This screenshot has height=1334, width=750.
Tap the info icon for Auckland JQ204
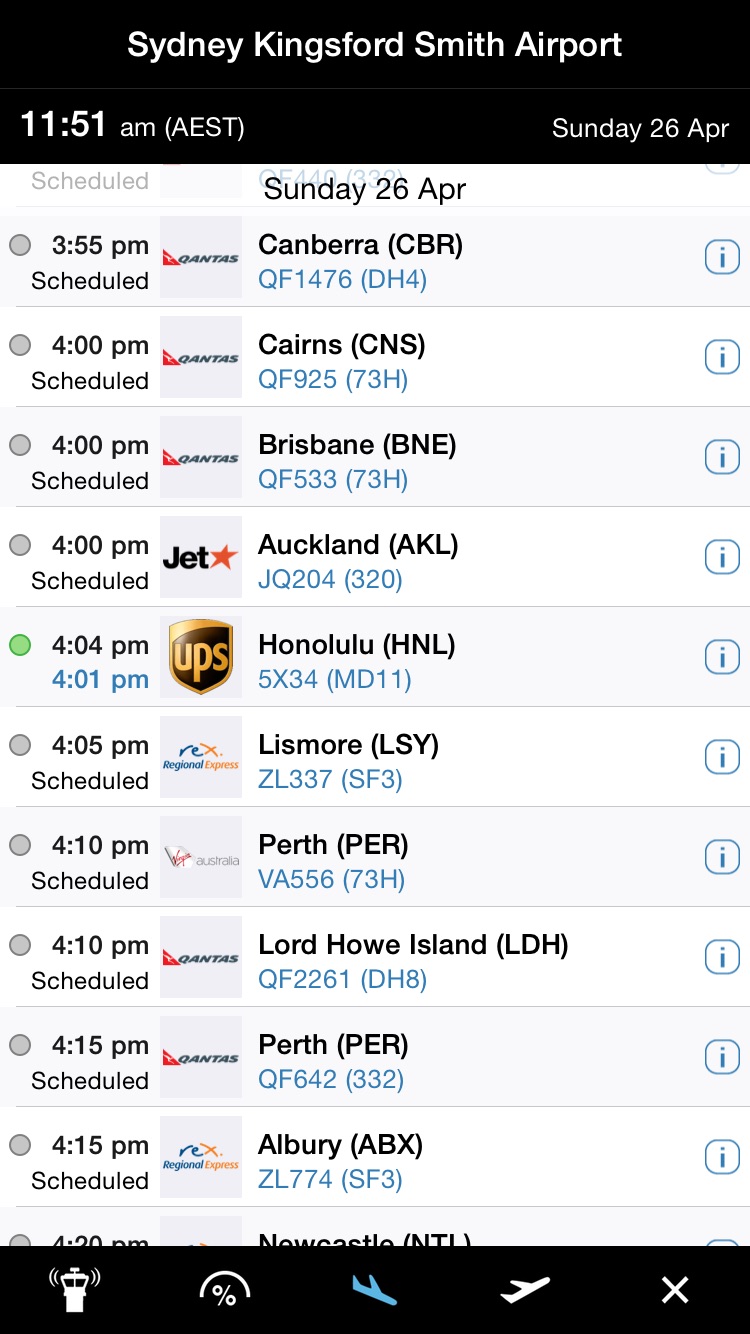click(x=722, y=557)
